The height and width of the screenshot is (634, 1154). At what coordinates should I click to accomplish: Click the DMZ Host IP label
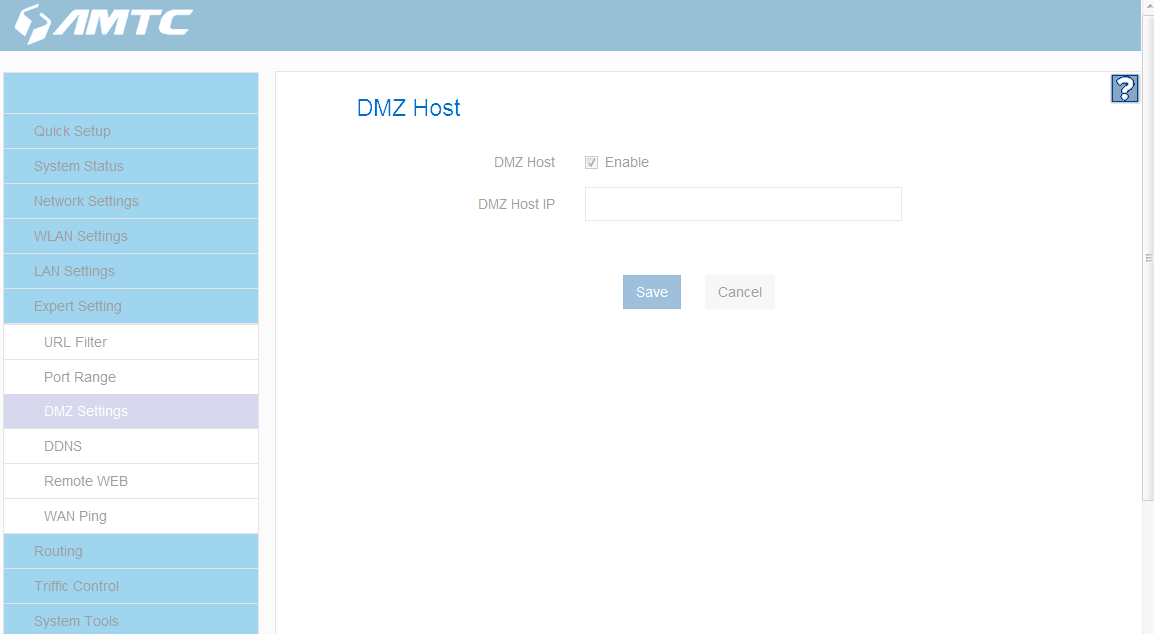517,205
